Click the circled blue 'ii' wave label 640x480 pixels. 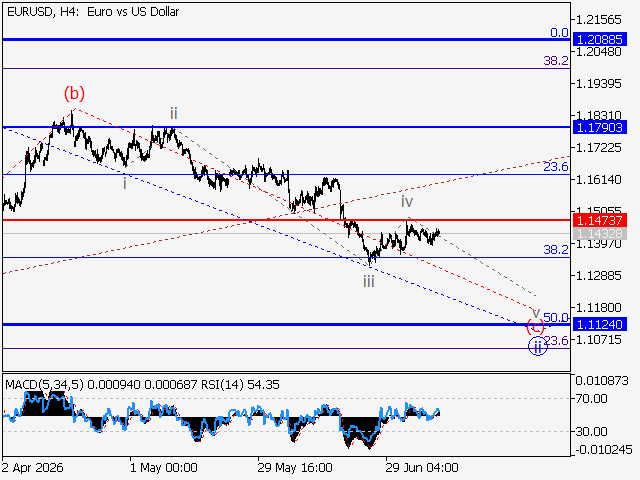(538, 347)
